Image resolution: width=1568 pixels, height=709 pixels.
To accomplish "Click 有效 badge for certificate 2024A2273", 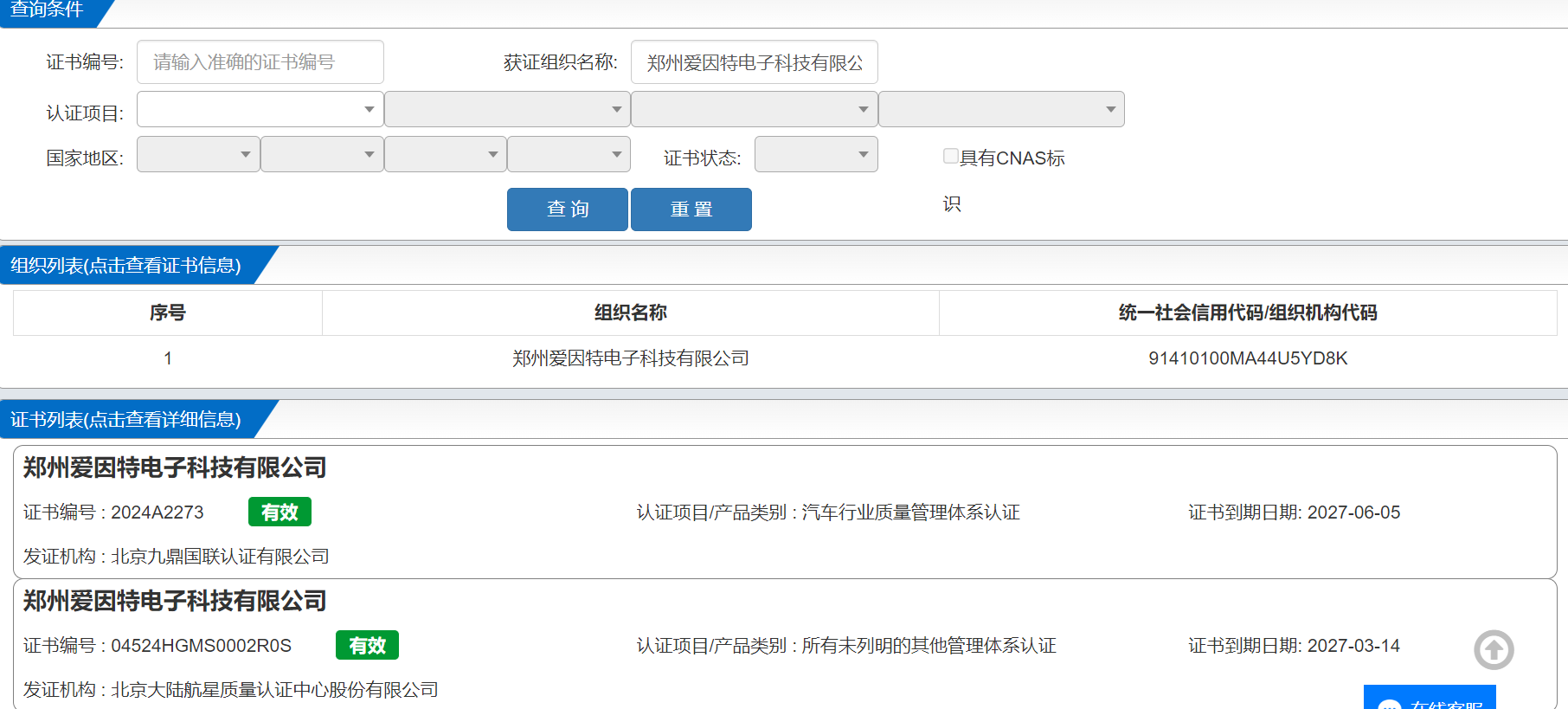I will point(280,512).
